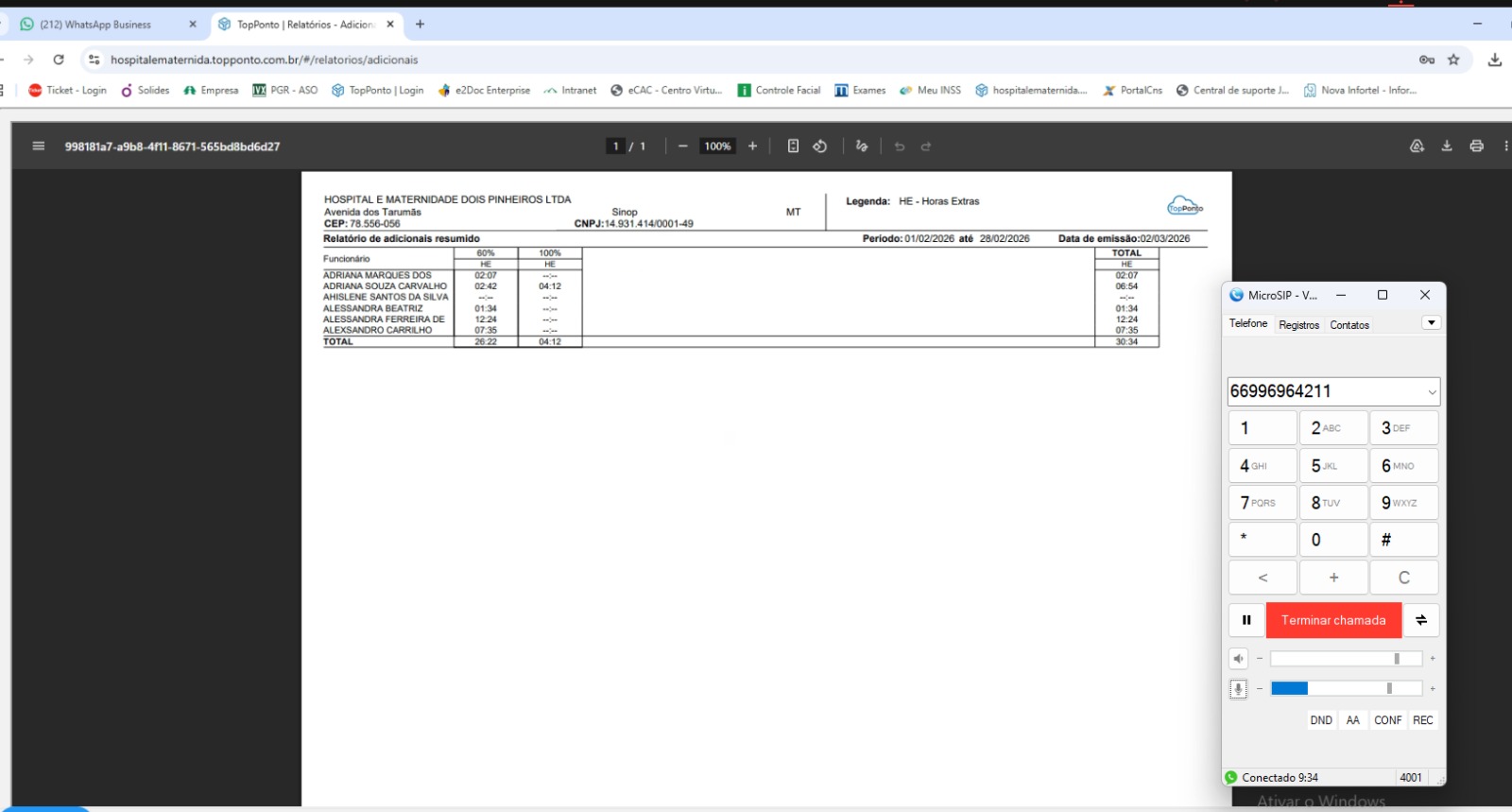Select the PDF draw annotation tool
Image resolution: width=1512 pixels, height=812 pixels.
pyautogui.click(x=861, y=147)
